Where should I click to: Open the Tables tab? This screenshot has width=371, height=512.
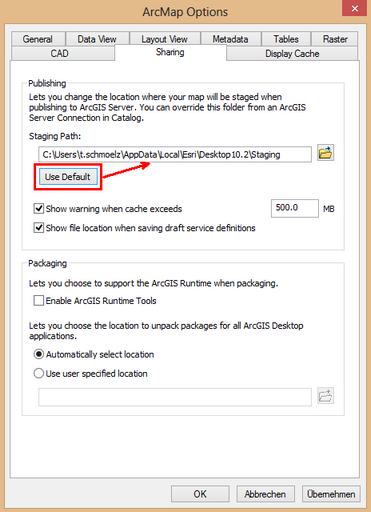(286, 39)
